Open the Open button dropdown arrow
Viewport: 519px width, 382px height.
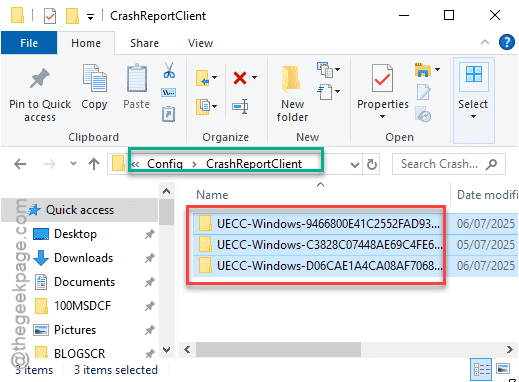tap(437, 69)
